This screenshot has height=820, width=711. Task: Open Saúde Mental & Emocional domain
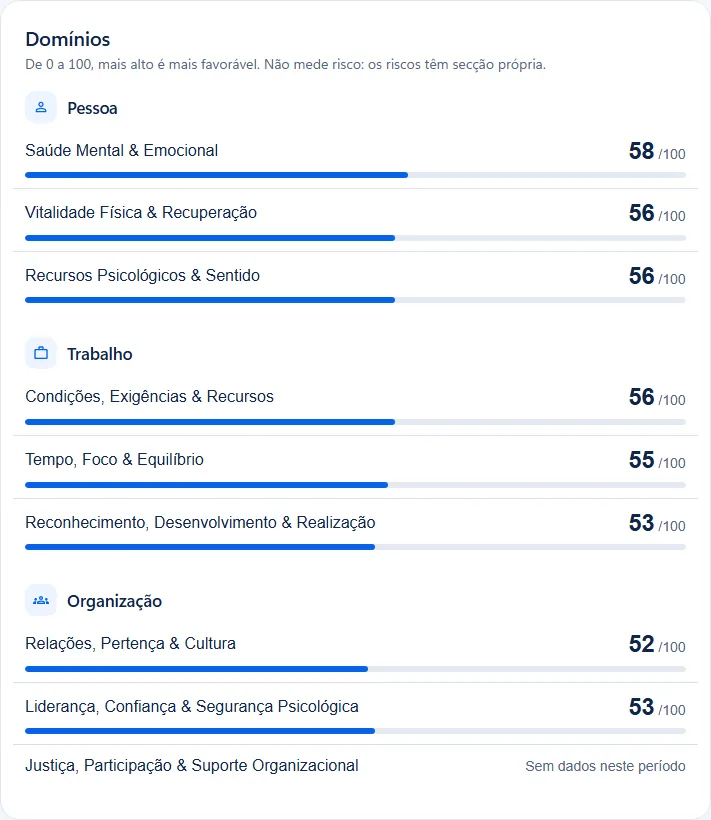click(356, 158)
